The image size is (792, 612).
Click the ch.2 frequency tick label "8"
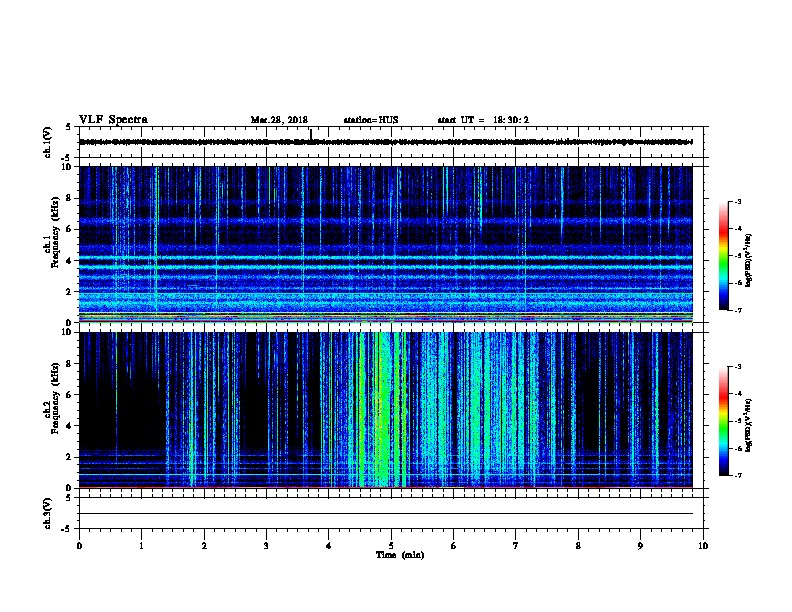click(71, 364)
